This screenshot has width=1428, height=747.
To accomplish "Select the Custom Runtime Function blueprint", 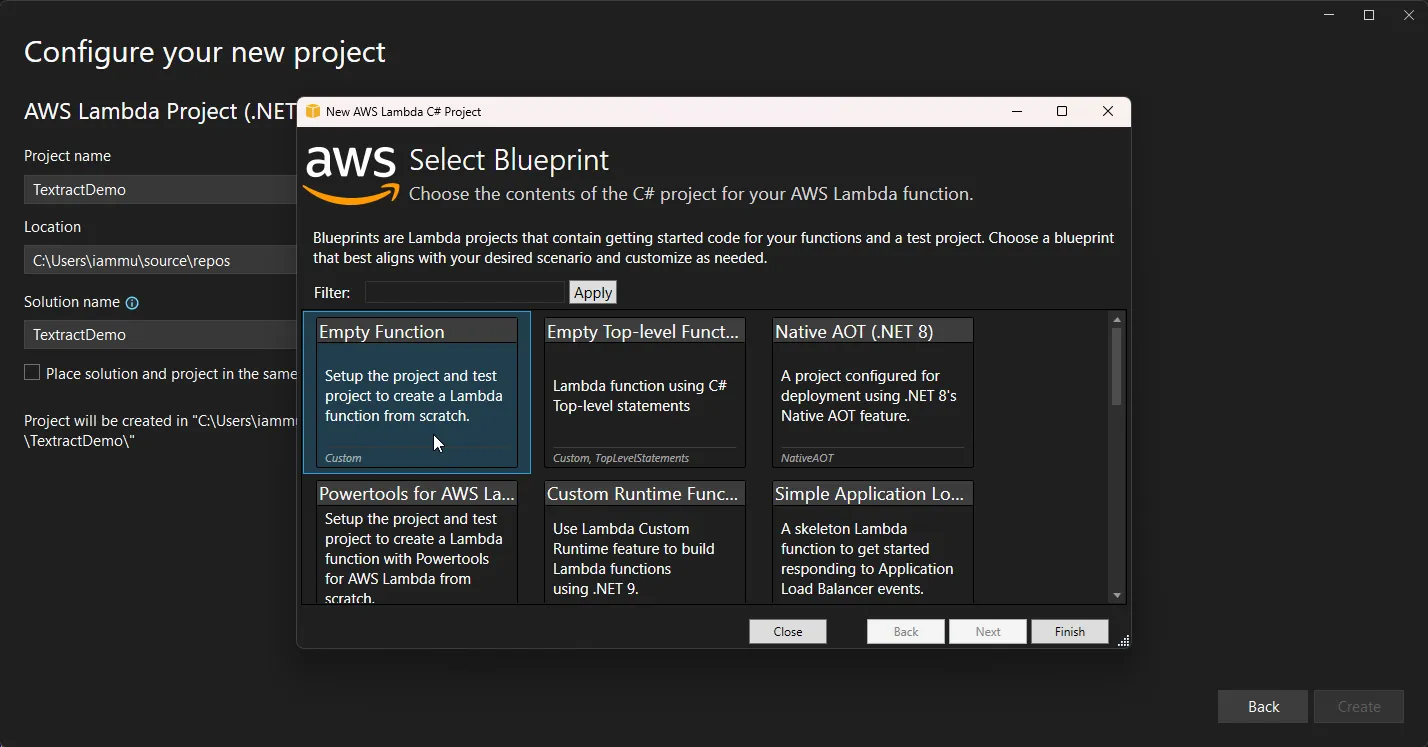I will coord(645,545).
